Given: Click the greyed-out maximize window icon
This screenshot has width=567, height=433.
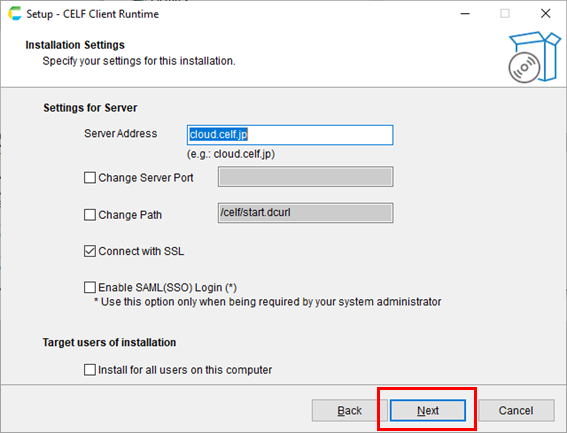Looking at the screenshot, I should point(505,14).
